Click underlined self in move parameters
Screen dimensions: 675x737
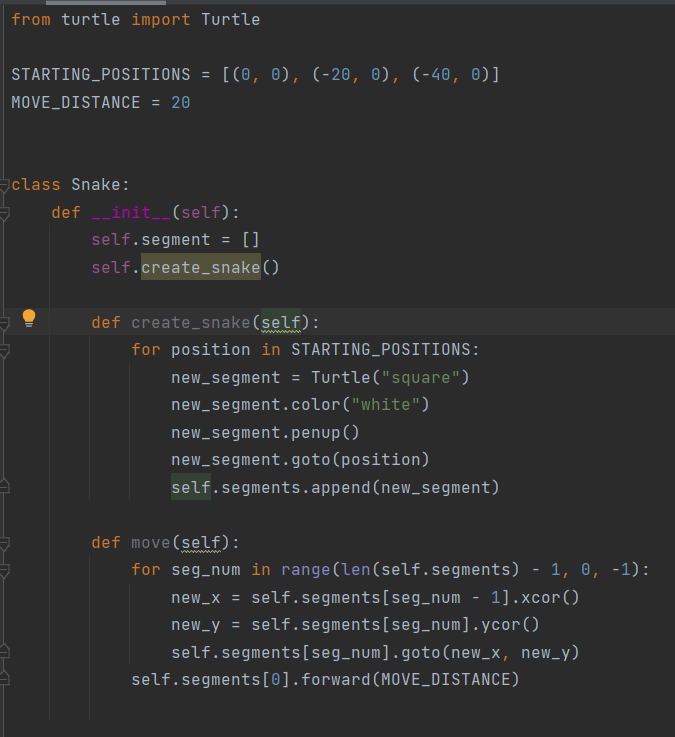tap(201, 542)
